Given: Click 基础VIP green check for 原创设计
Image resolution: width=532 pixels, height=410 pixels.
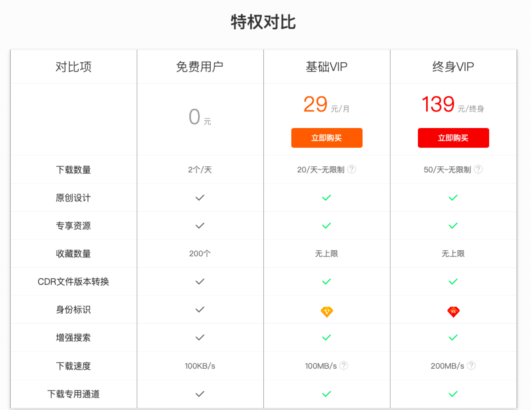Looking at the screenshot, I should (x=326, y=198).
